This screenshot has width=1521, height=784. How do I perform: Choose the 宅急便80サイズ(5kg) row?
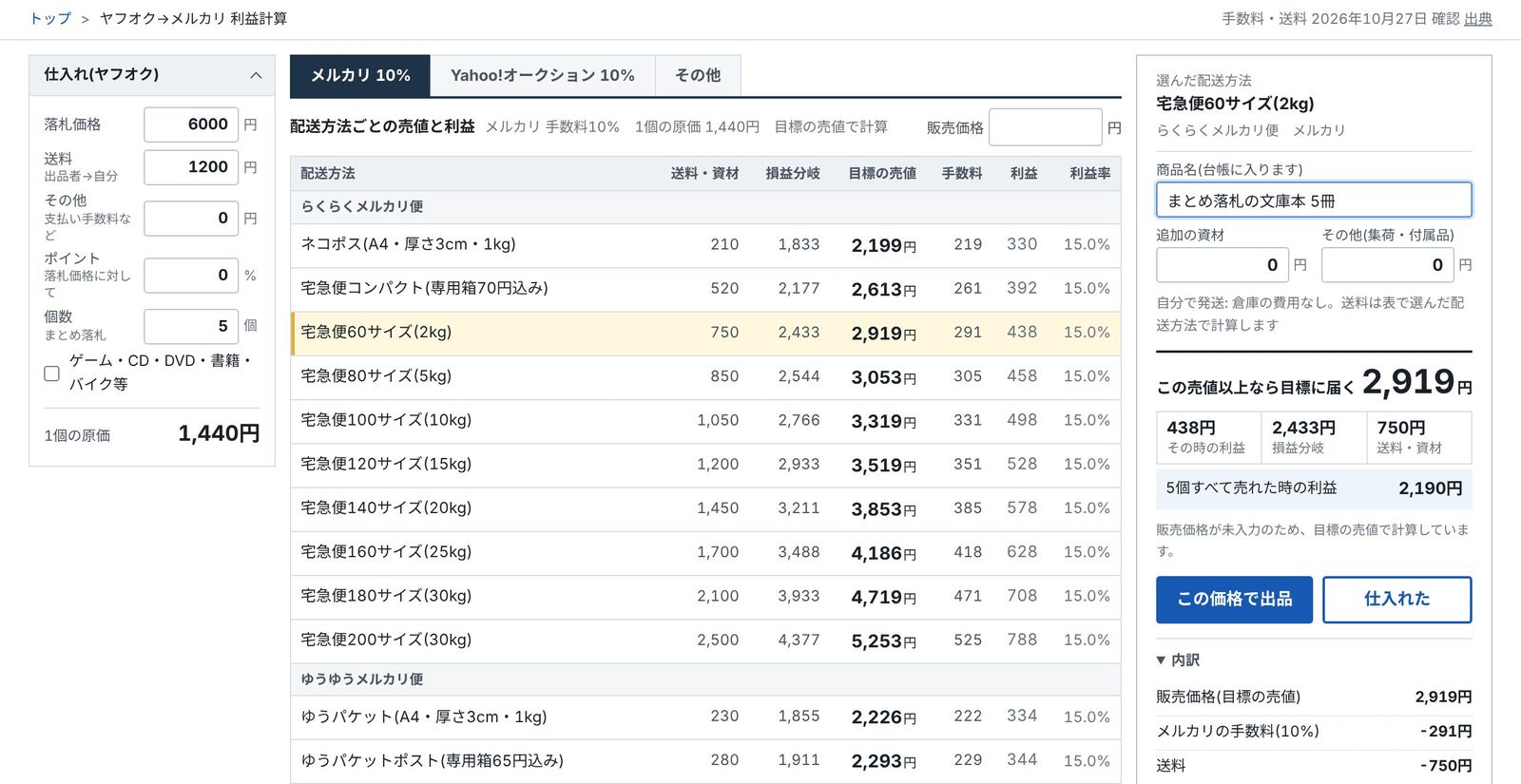click(x=705, y=377)
